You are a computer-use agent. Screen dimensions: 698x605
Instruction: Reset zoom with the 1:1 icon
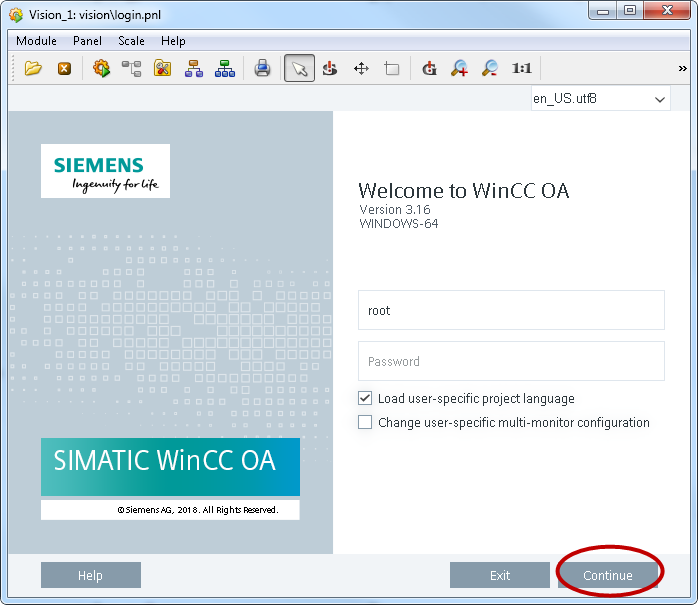pos(521,69)
